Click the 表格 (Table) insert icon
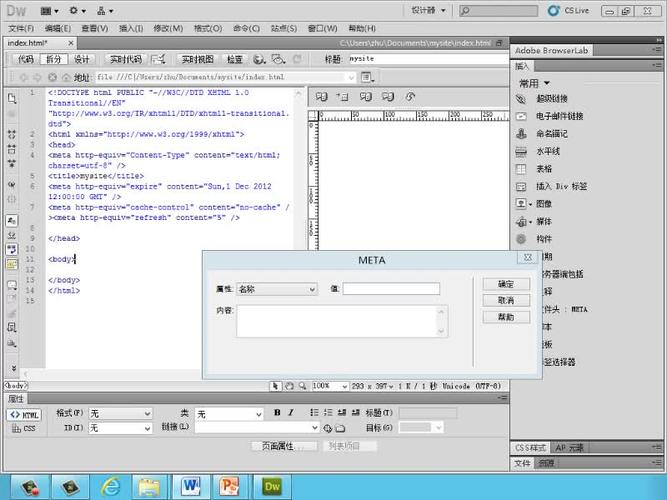This screenshot has height=500, width=667. point(521,168)
